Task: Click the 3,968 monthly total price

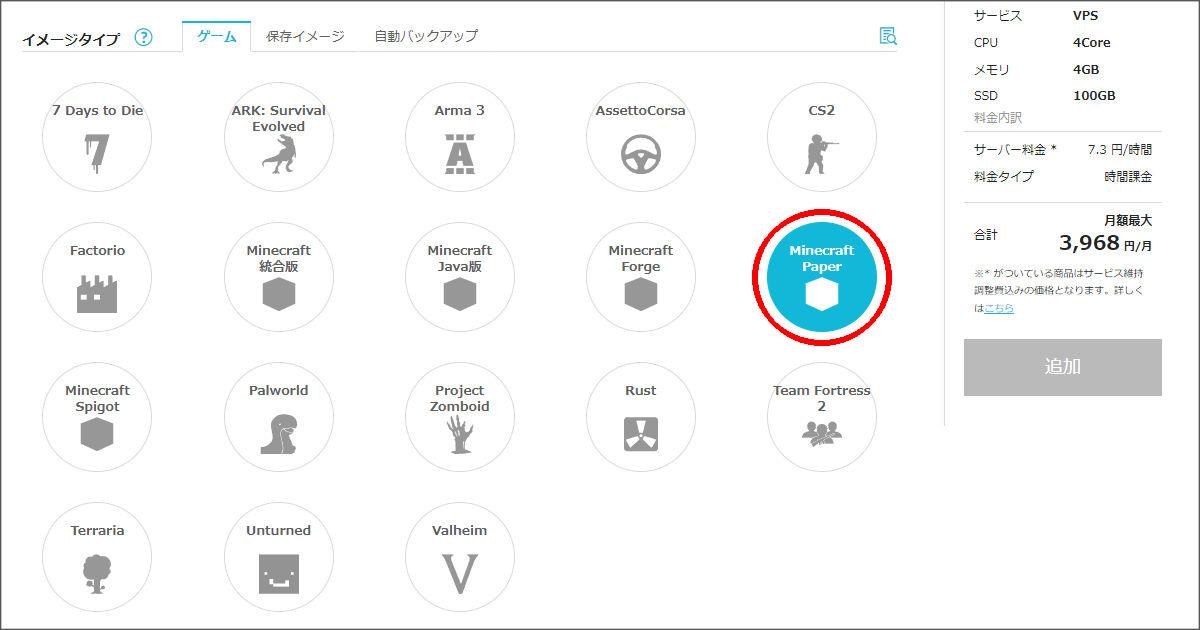Action: tap(1088, 243)
